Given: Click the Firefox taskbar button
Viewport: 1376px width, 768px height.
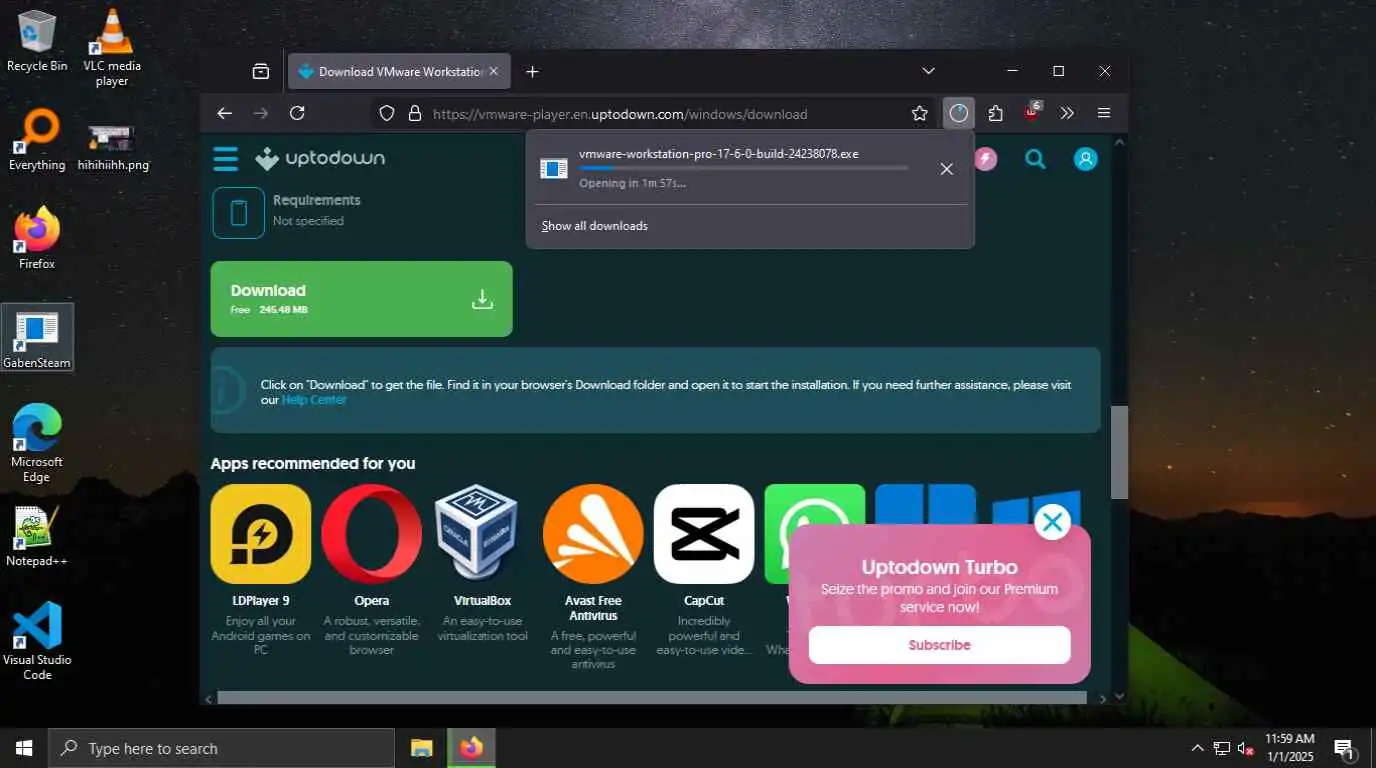Looking at the screenshot, I should tap(471, 748).
